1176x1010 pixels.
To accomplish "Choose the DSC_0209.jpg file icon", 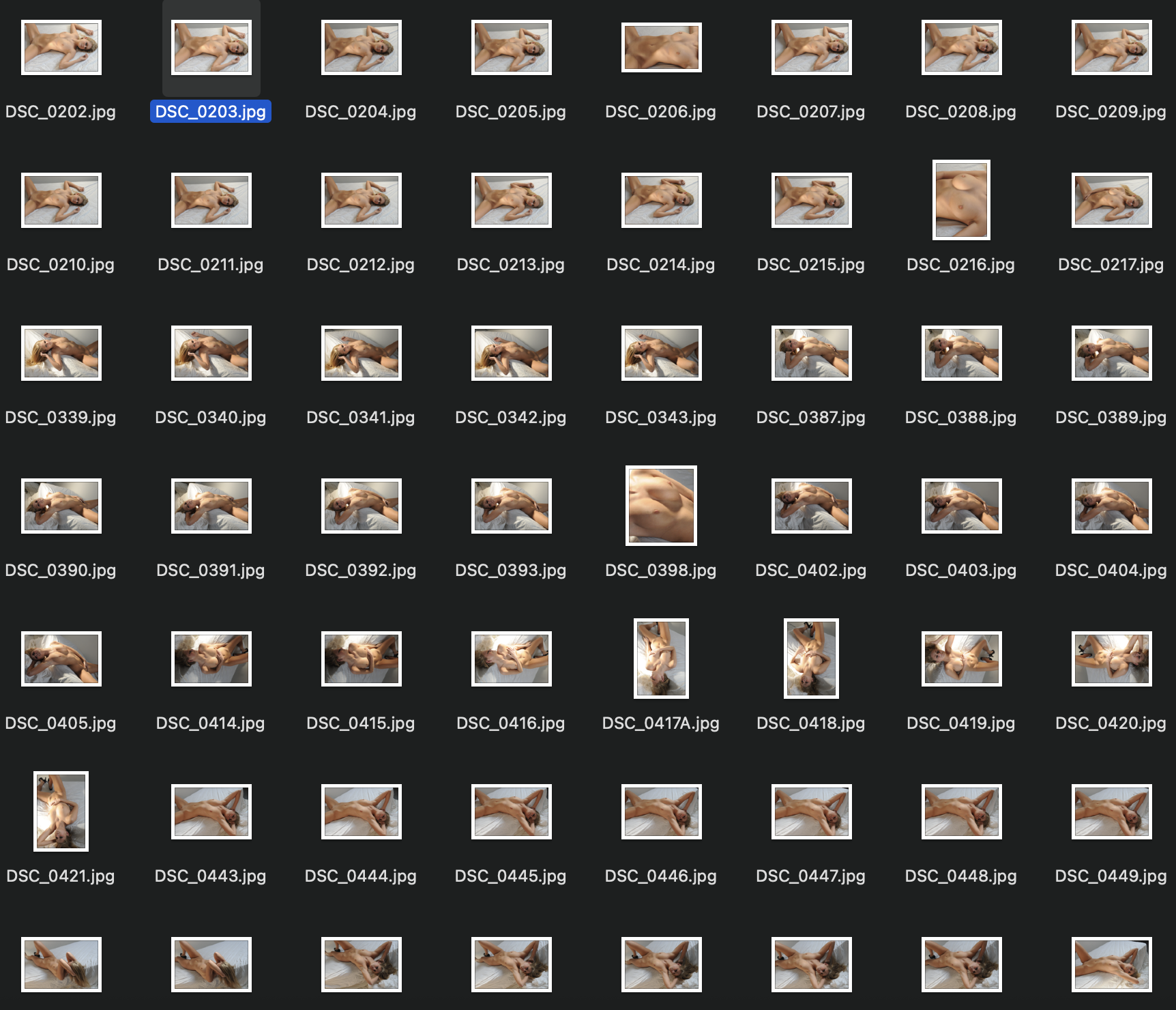I will 1112,47.
